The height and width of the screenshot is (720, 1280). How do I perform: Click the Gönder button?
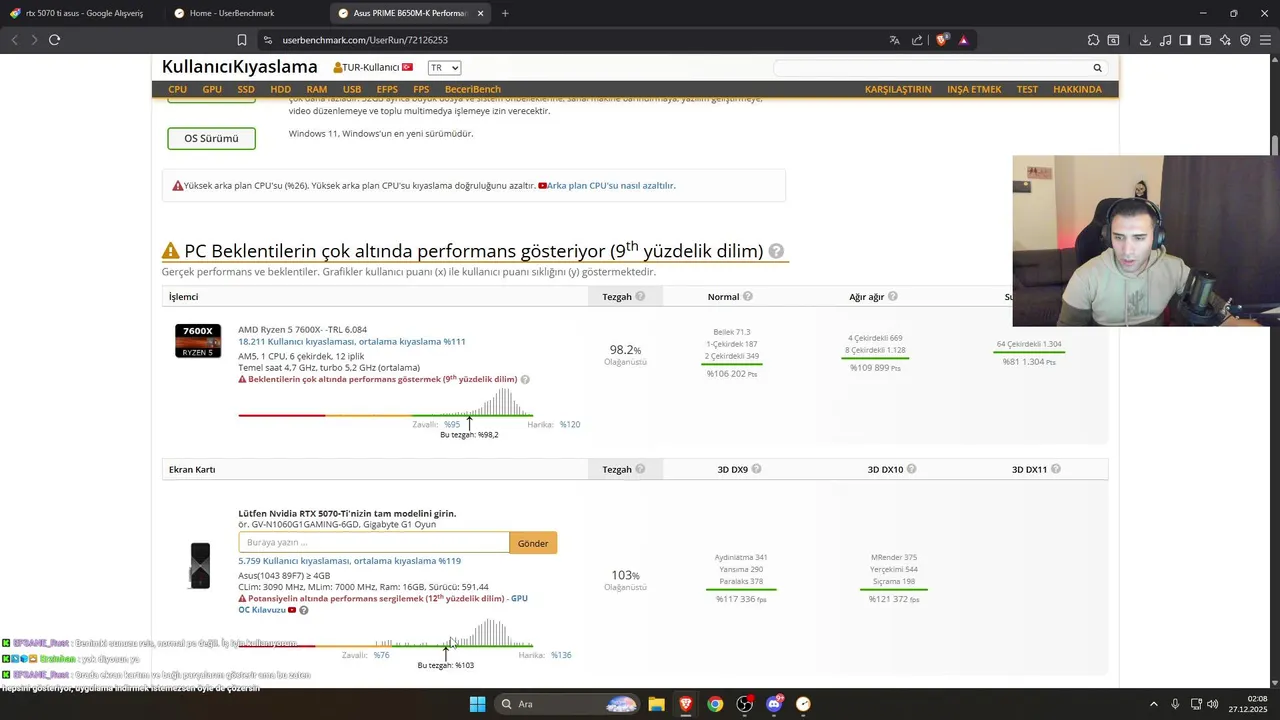533,543
